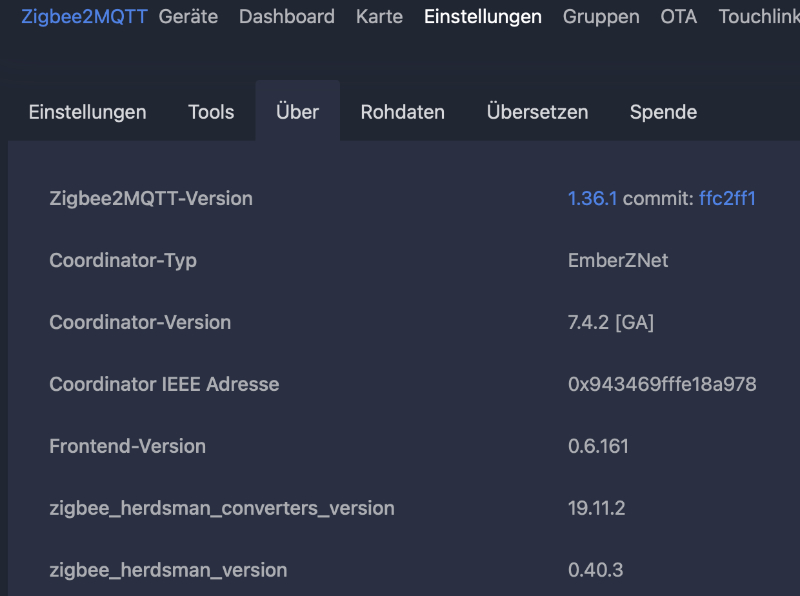Switch to the Rohdaten tab
Image resolution: width=800 pixels, height=596 pixels.
point(403,112)
